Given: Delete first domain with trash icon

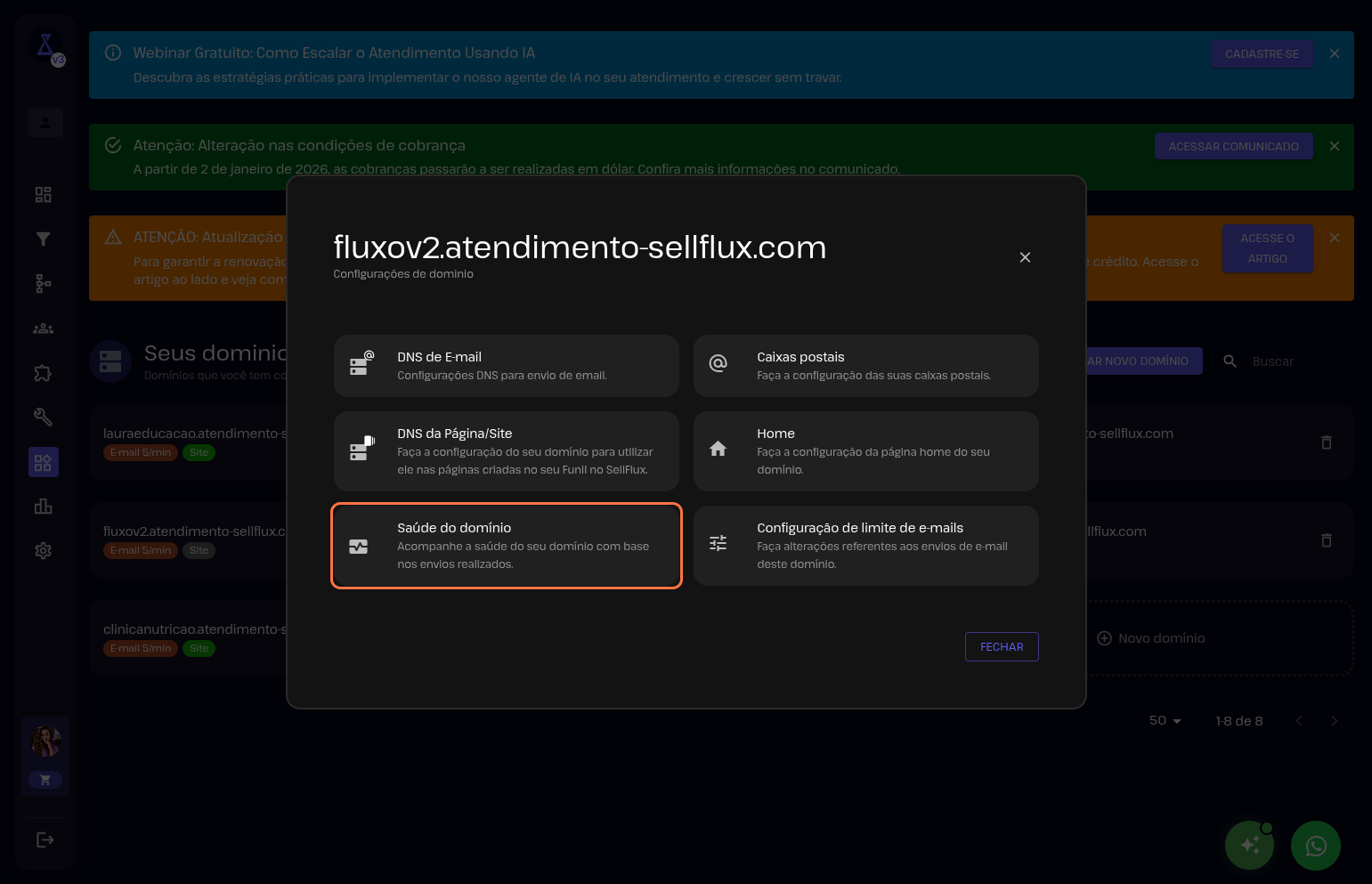Looking at the screenshot, I should tap(1326, 442).
